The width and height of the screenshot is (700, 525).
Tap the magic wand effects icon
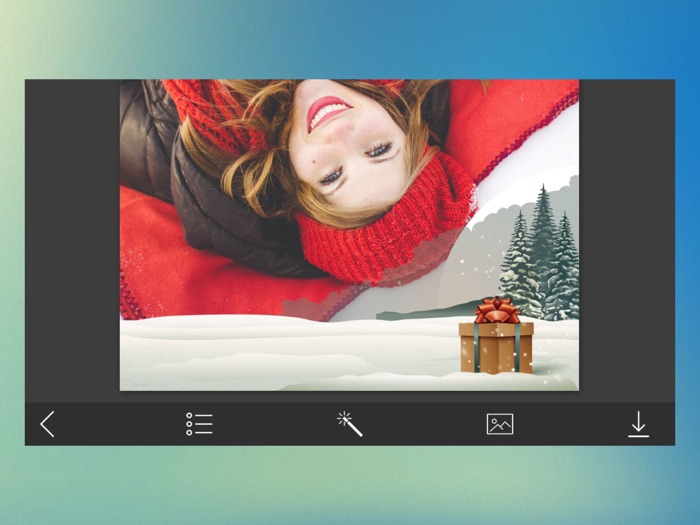click(x=350, y=424)
